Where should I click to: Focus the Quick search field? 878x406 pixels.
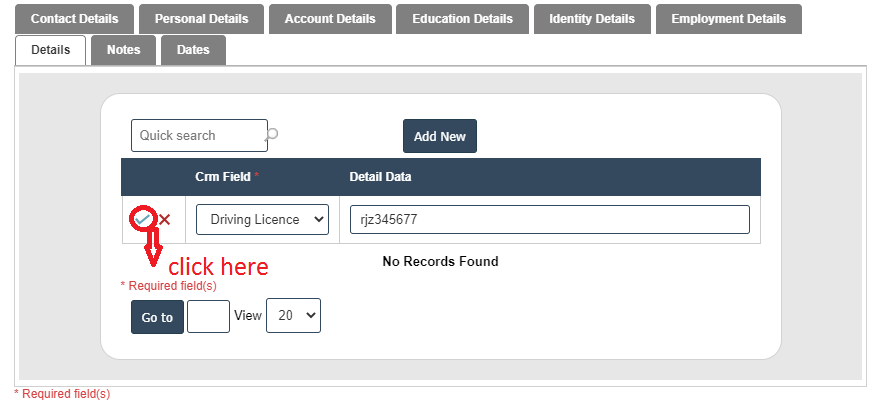point(198,135)
